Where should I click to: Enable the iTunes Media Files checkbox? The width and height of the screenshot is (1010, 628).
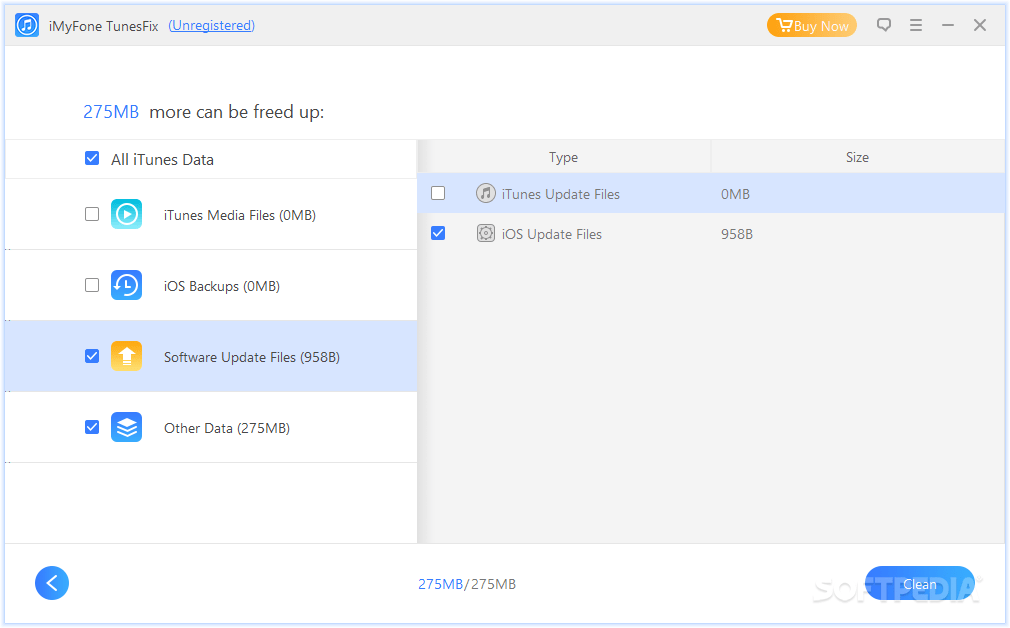pyautogui.click(x=92, y=214)
